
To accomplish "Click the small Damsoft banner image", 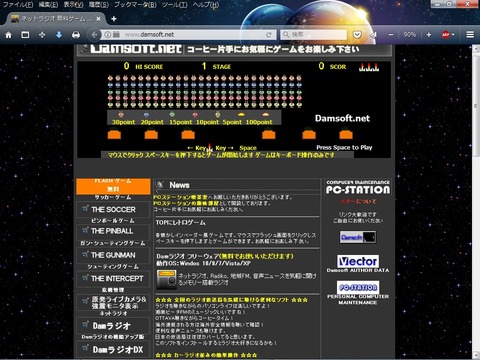I will tap(358, 237).
